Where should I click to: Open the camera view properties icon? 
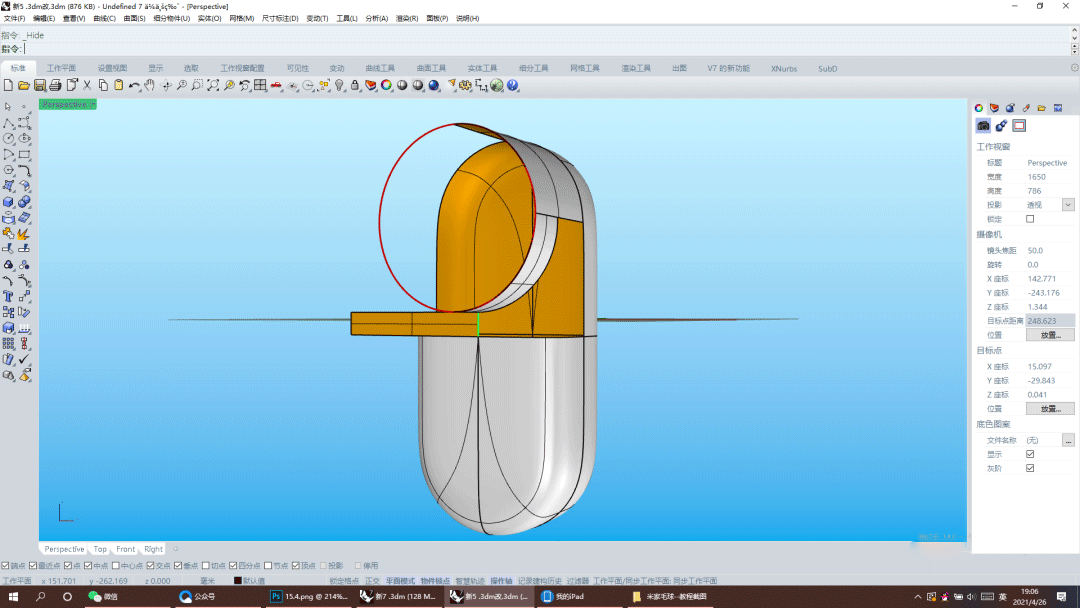click(983, 126)
